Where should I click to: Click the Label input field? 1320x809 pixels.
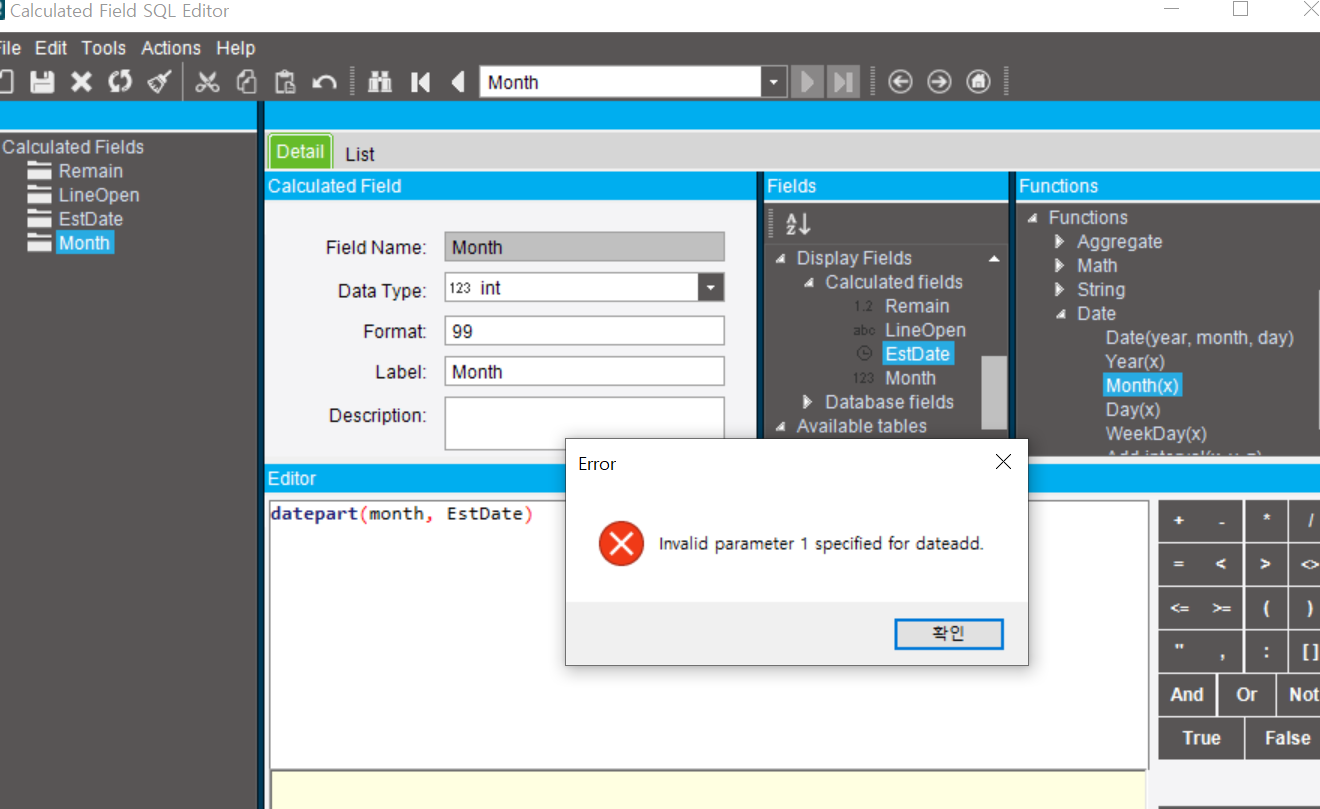pyautogui.click(x=584, y=371)
